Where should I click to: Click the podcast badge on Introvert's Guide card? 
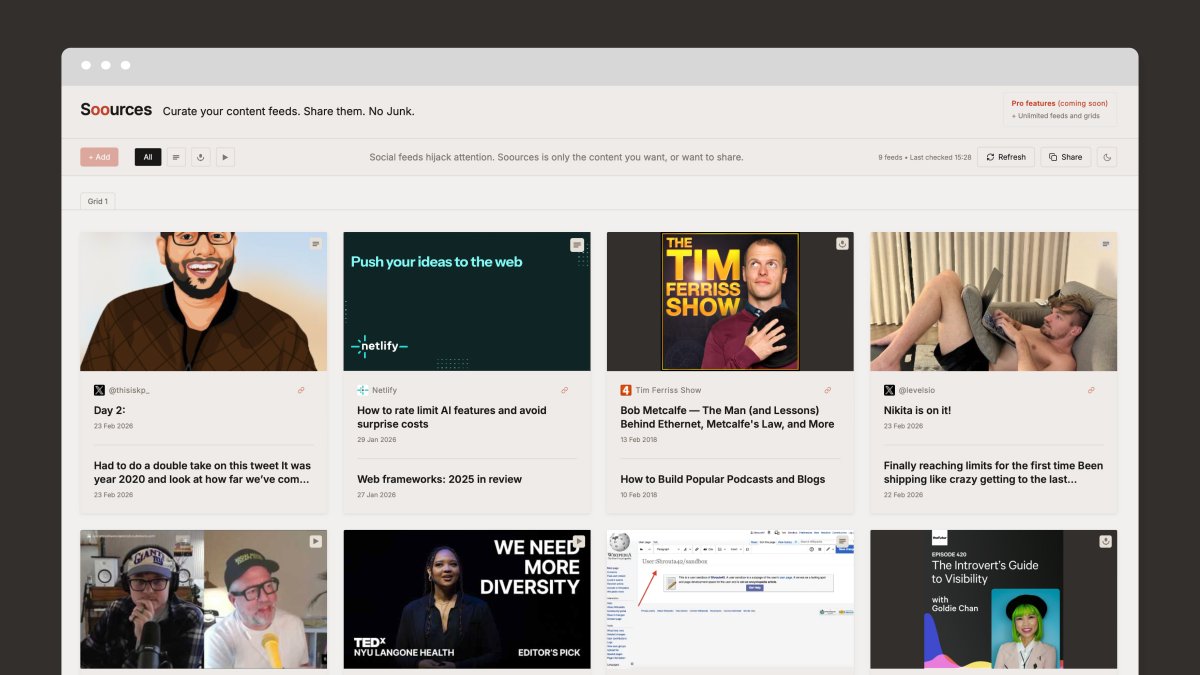tap(1105, 541)
